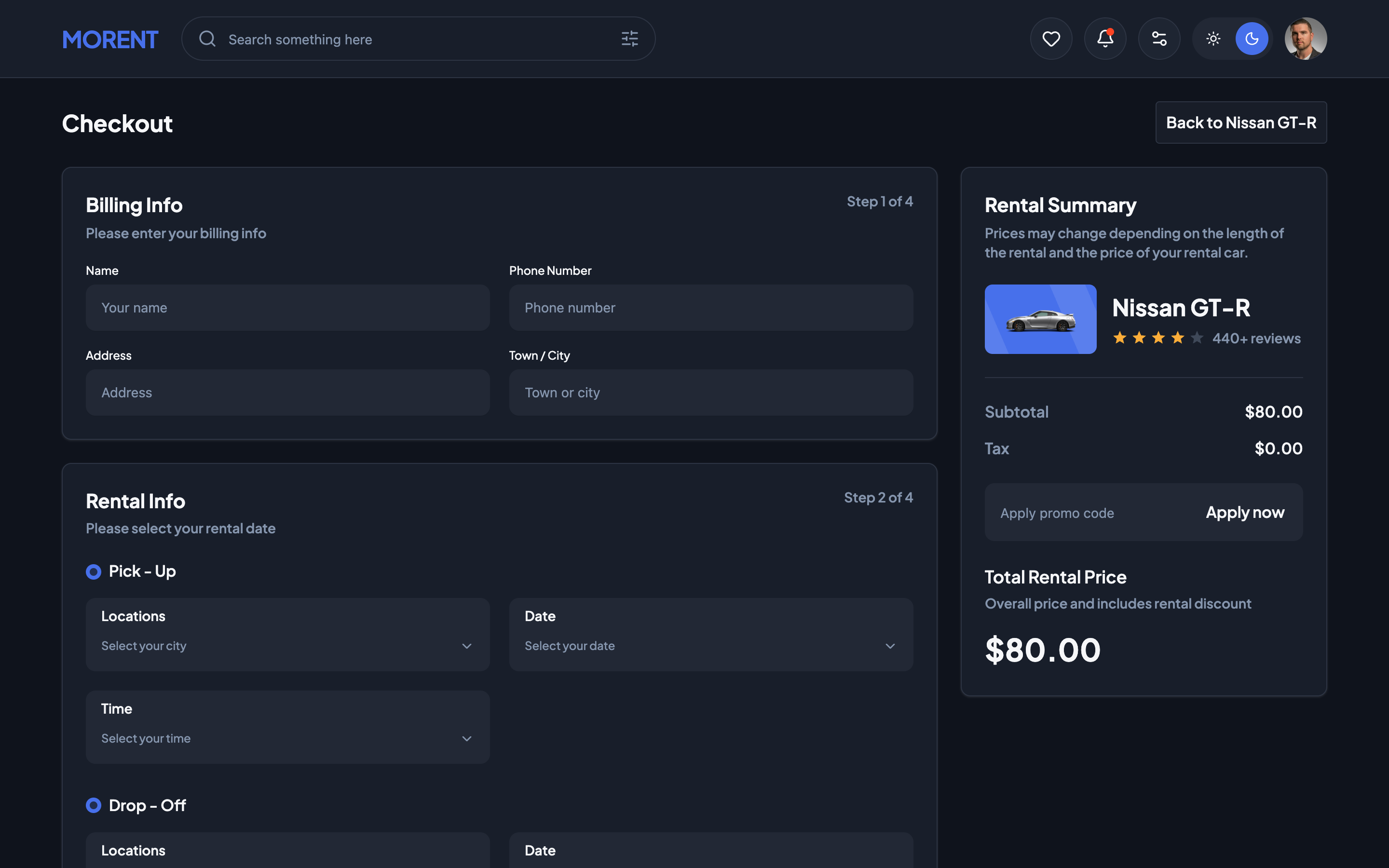
Task: Switch to light mode sun icon
Action: point(1213,39)
